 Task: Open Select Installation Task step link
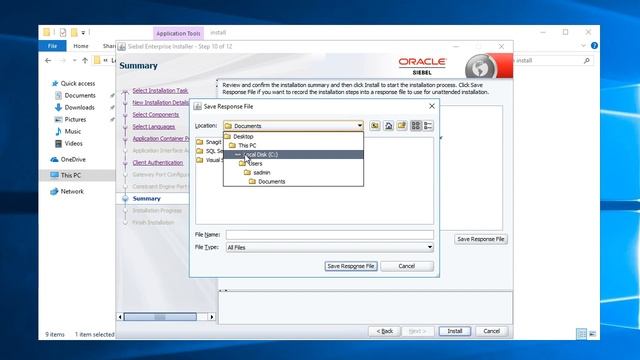pyautogui.click(x=160, y=91)
